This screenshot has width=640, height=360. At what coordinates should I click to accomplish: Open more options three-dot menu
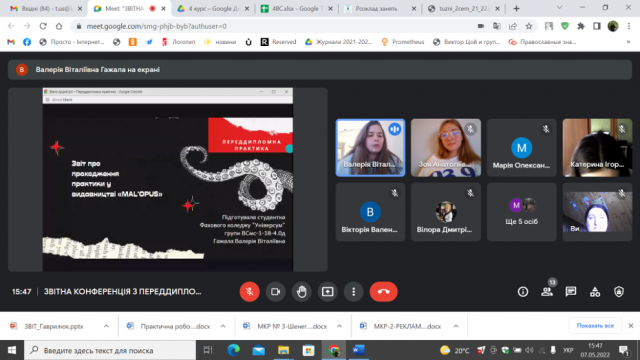click(x=353, y=291)
